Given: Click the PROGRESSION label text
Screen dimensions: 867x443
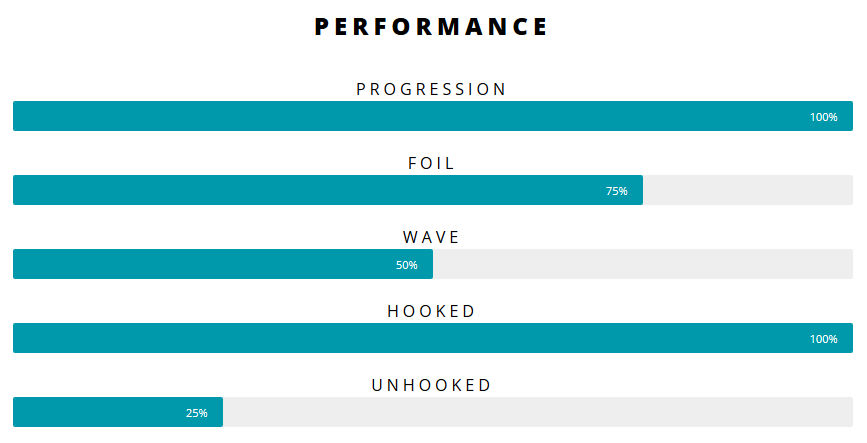Looking at the screenshot, I should [x=432, y=89].
